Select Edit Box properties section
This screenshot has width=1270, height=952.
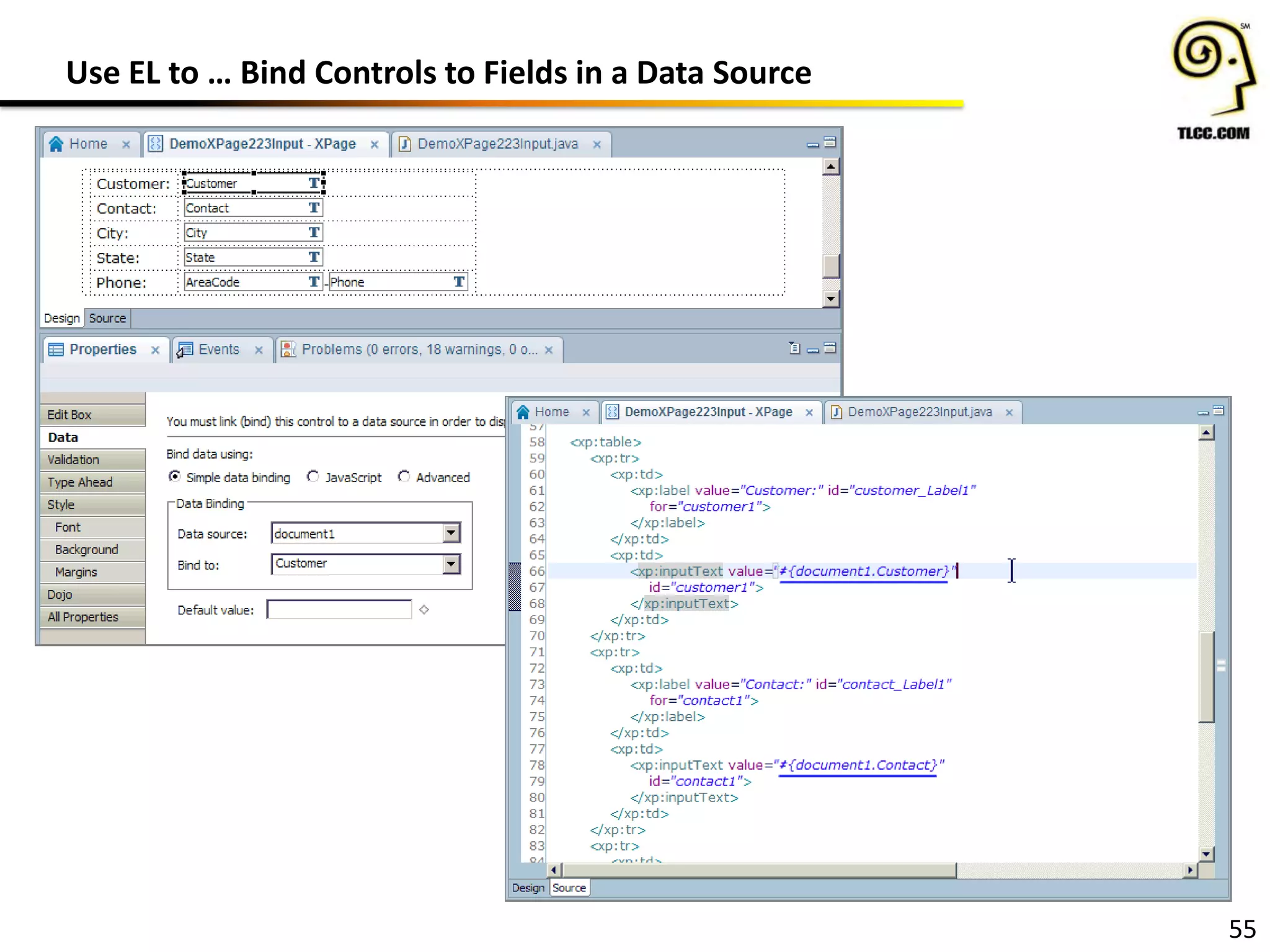93,415
